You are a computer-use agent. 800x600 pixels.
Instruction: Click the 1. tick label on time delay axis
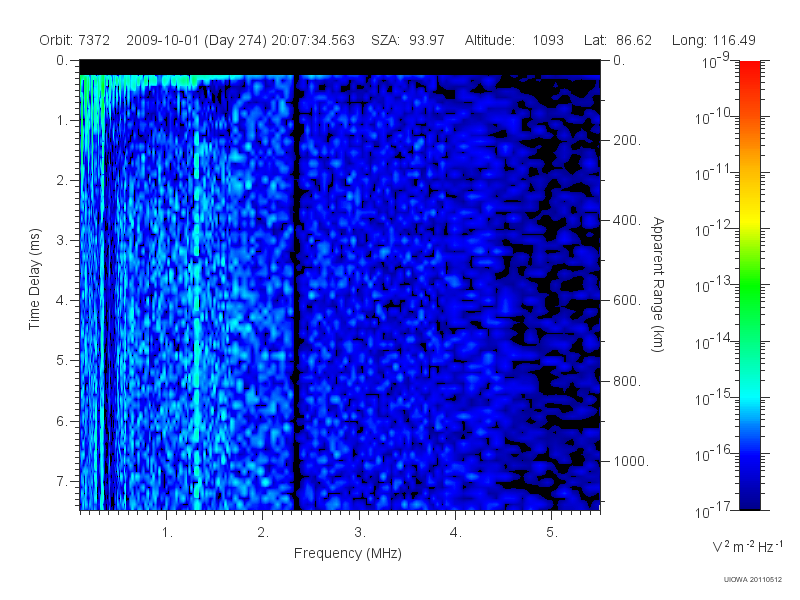click(x=62, y=121)
